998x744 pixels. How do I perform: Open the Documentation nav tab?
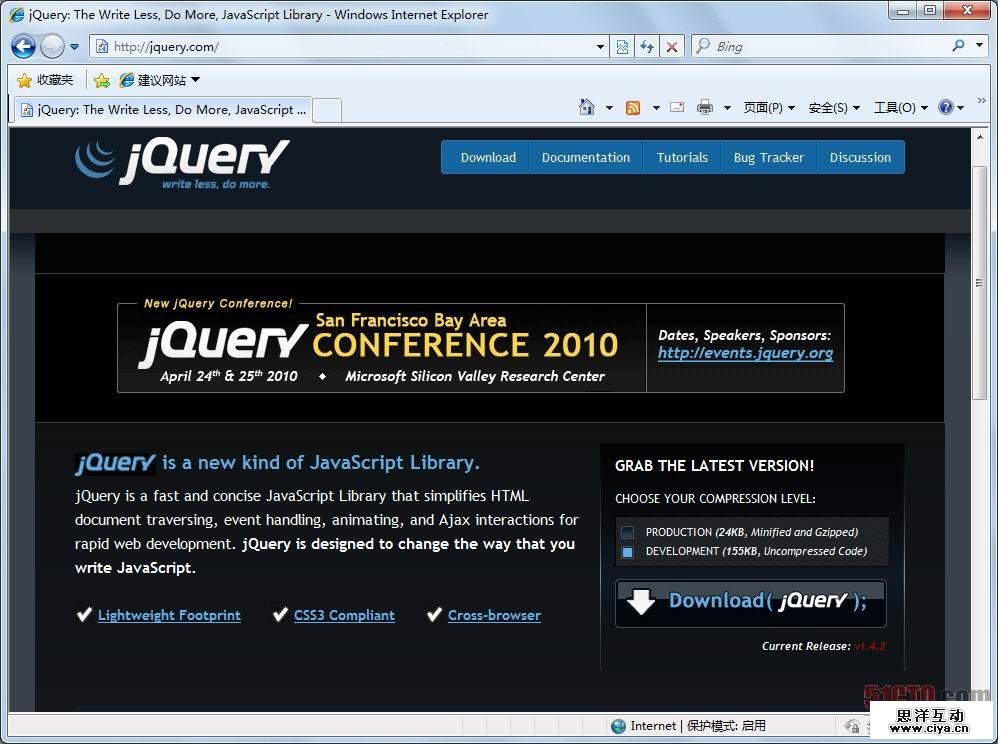pos(585,157)
